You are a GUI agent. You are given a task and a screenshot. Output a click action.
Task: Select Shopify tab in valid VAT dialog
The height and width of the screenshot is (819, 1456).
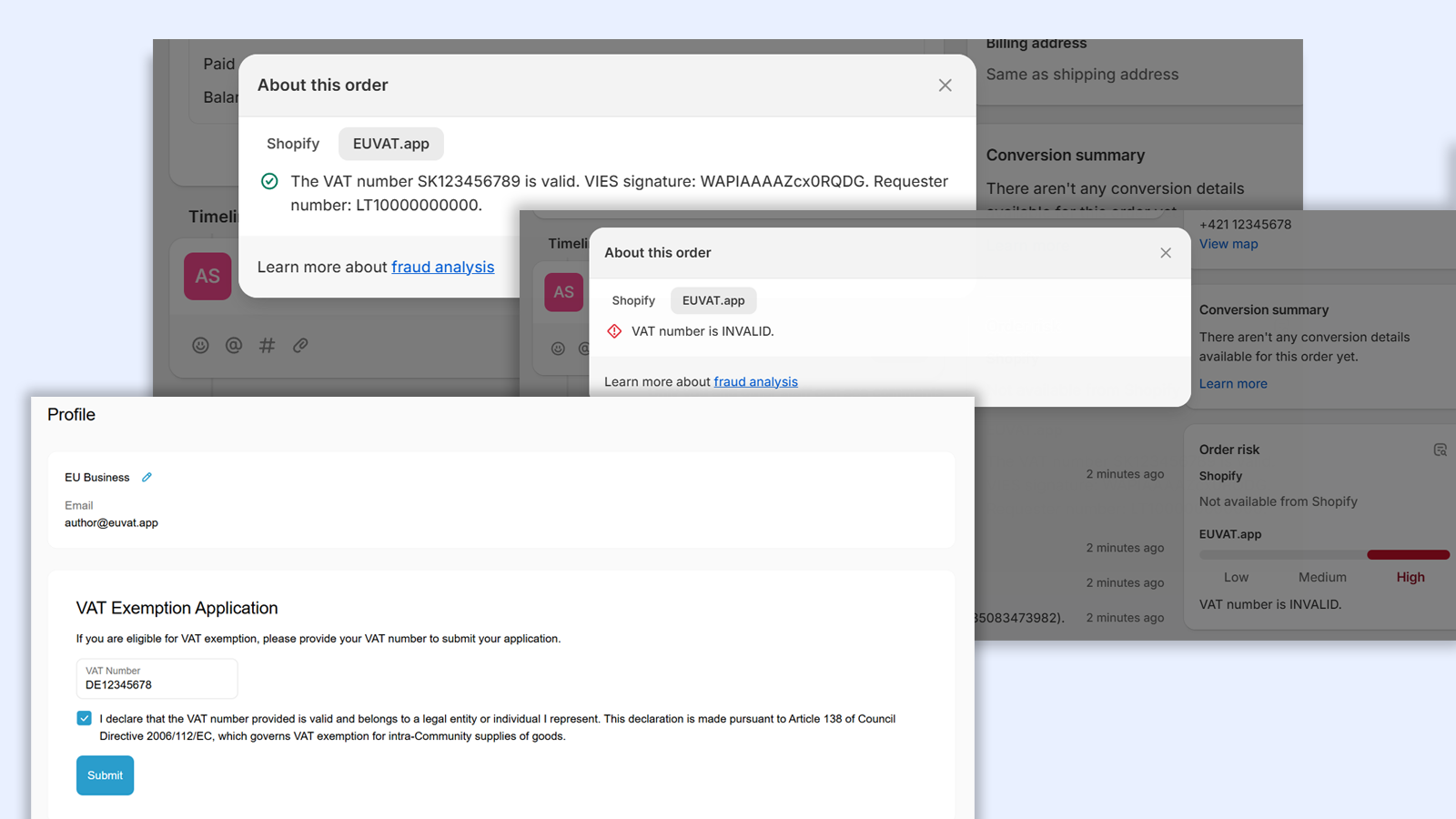(293, 144)
